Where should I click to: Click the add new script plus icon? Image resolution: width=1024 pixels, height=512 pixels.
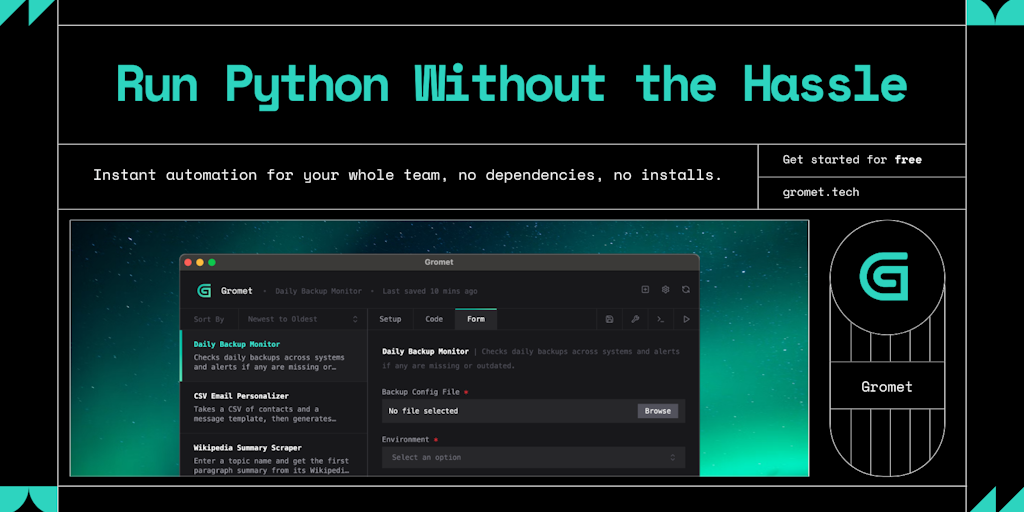pyautogui.click(x=645, y=290)
